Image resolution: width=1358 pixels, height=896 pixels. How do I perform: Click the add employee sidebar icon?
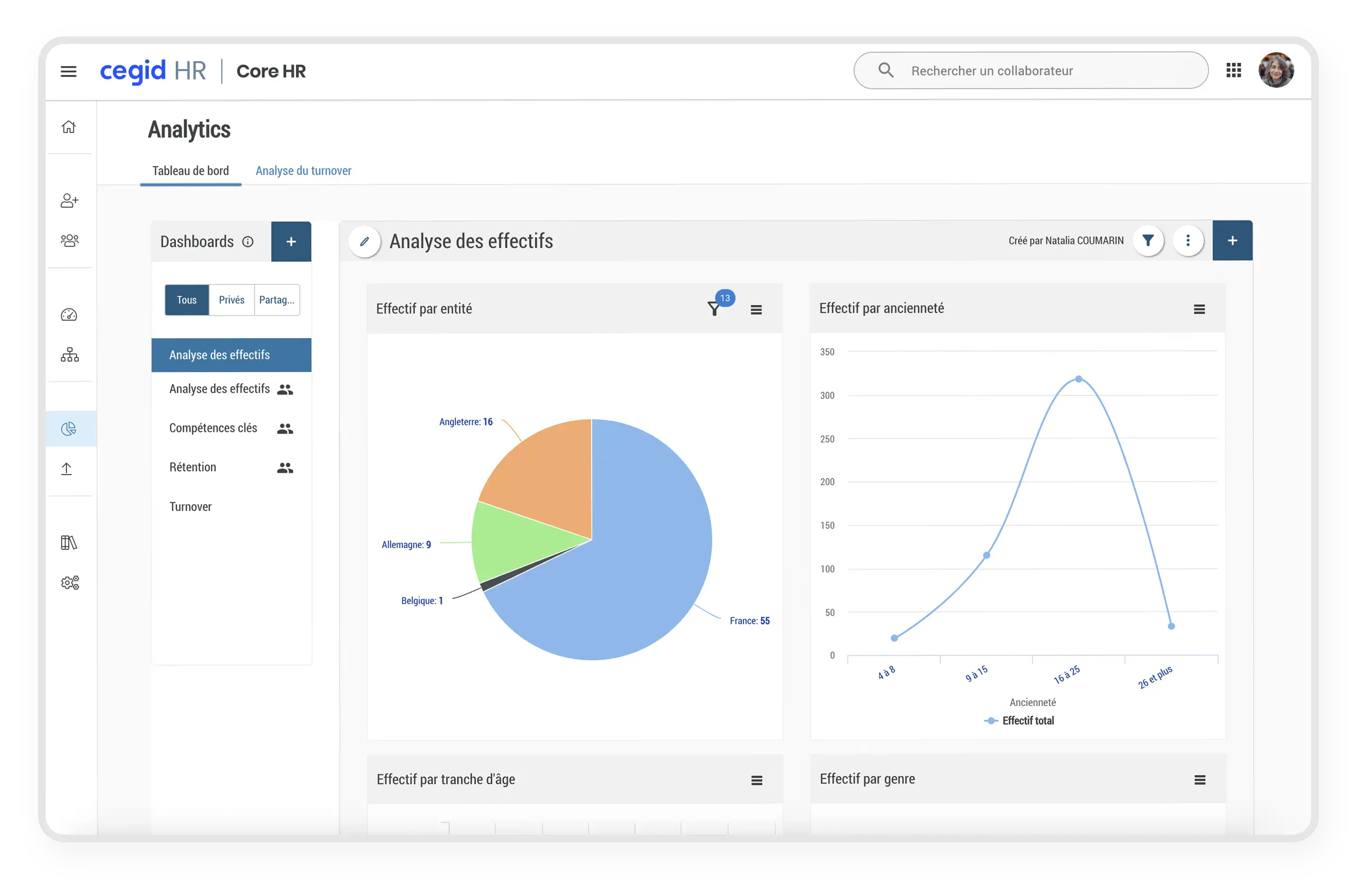69,200
